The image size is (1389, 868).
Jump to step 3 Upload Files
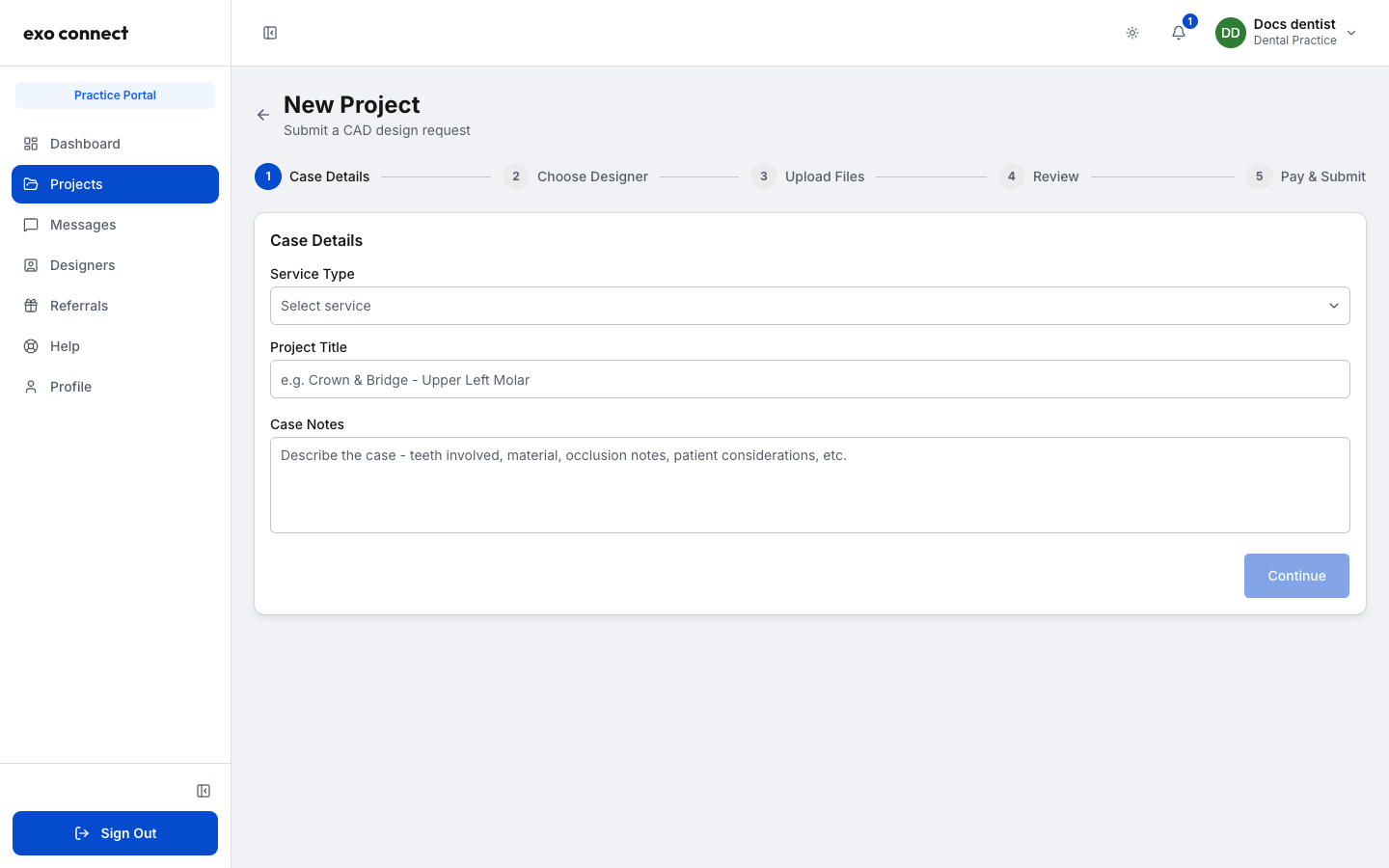tap(808, 176)
